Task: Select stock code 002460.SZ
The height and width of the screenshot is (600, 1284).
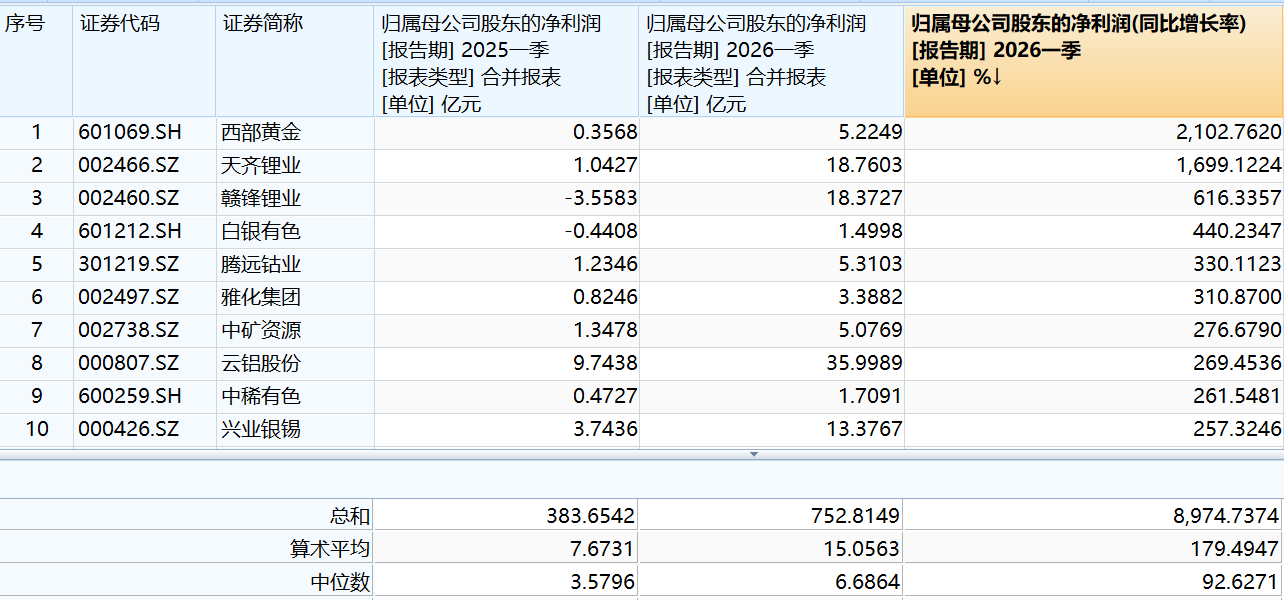Action: point(129,199)
